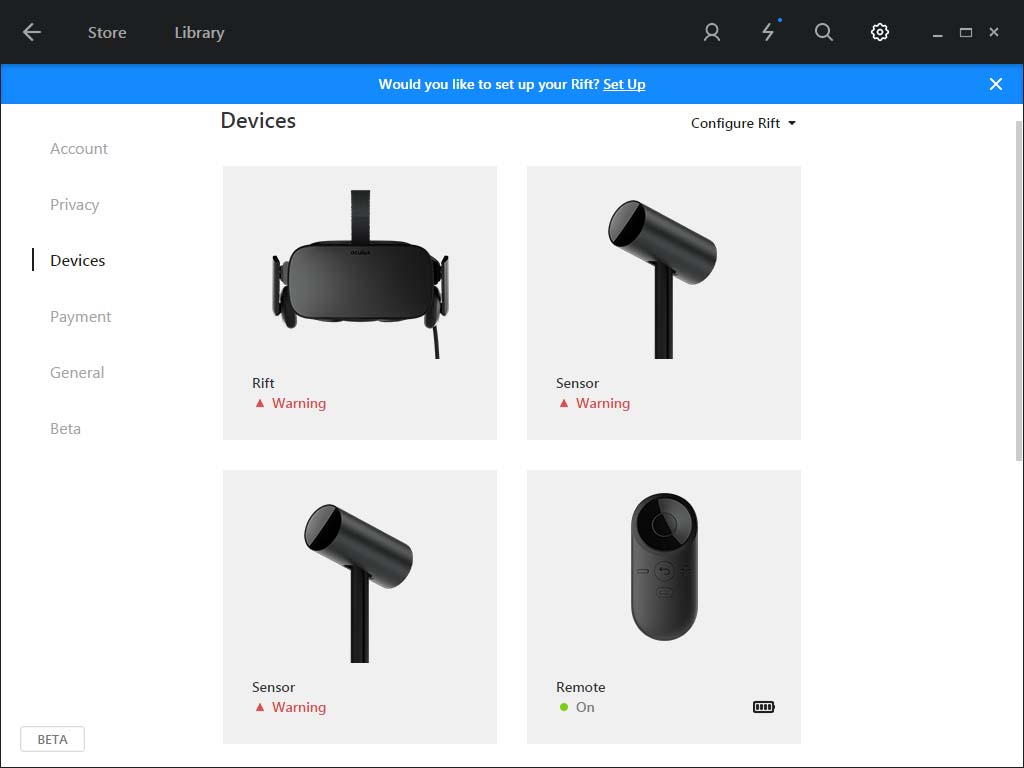Click the Remote On status text
The image size is (1024, 768).
point(585,707)
